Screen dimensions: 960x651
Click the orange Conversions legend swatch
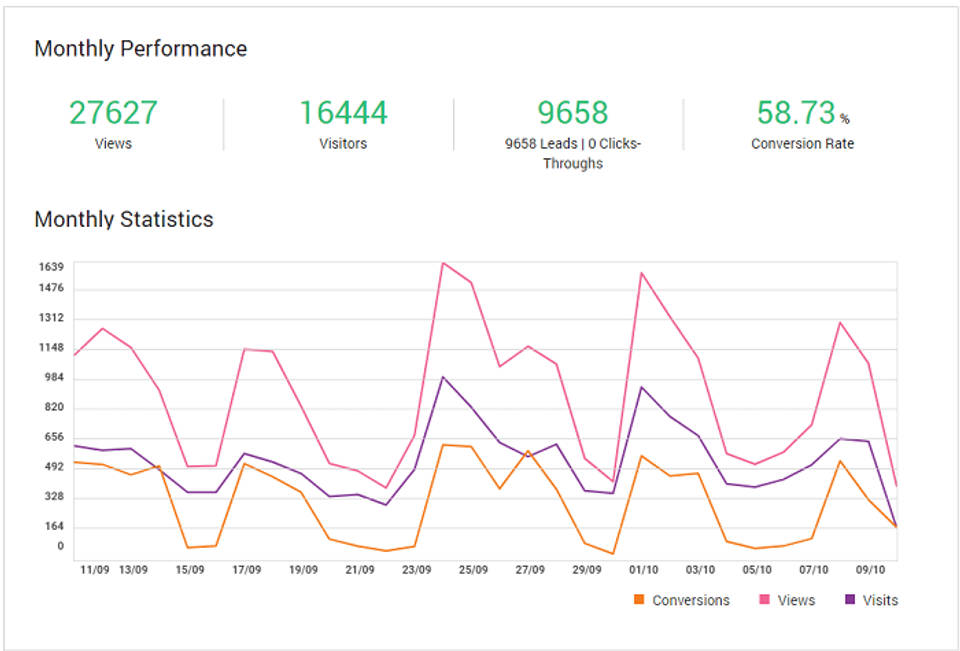tap(639, 600)
